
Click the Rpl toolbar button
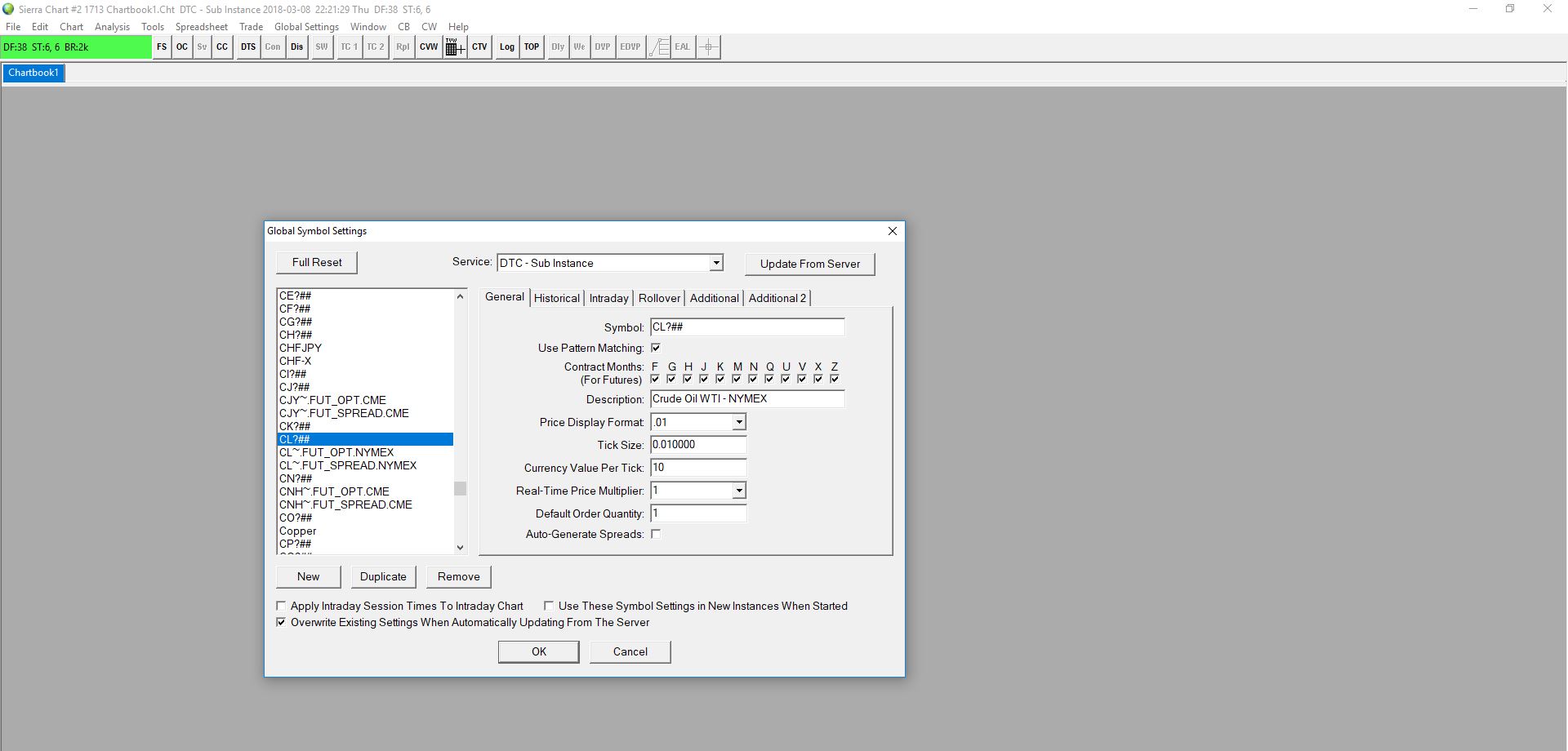click(x=403, y=47)
